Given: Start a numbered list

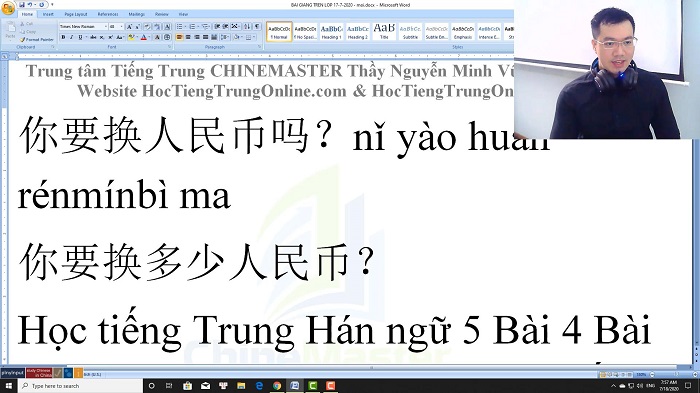Looking at the screenshot, I should 192,27.
